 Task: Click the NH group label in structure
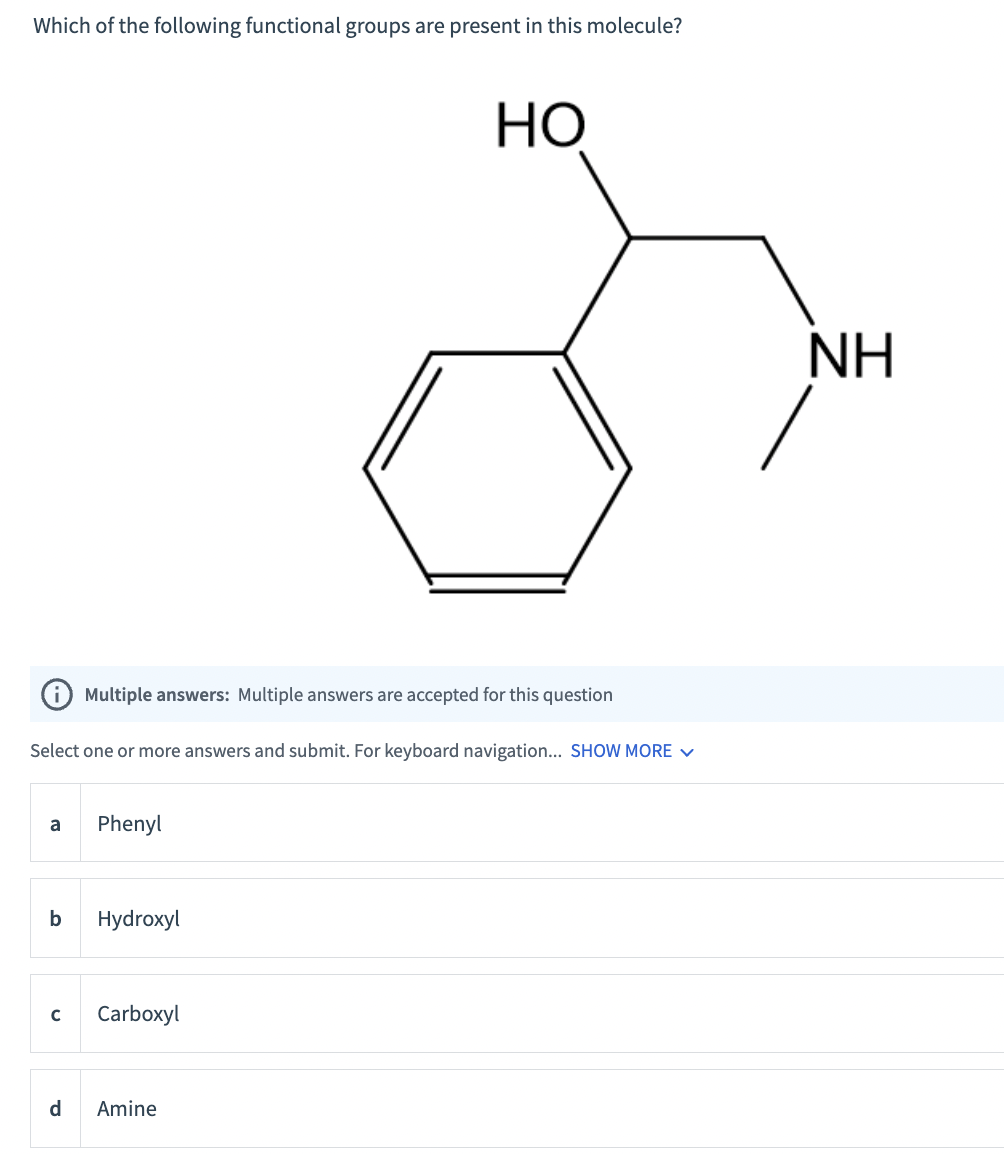click(852, 355)
